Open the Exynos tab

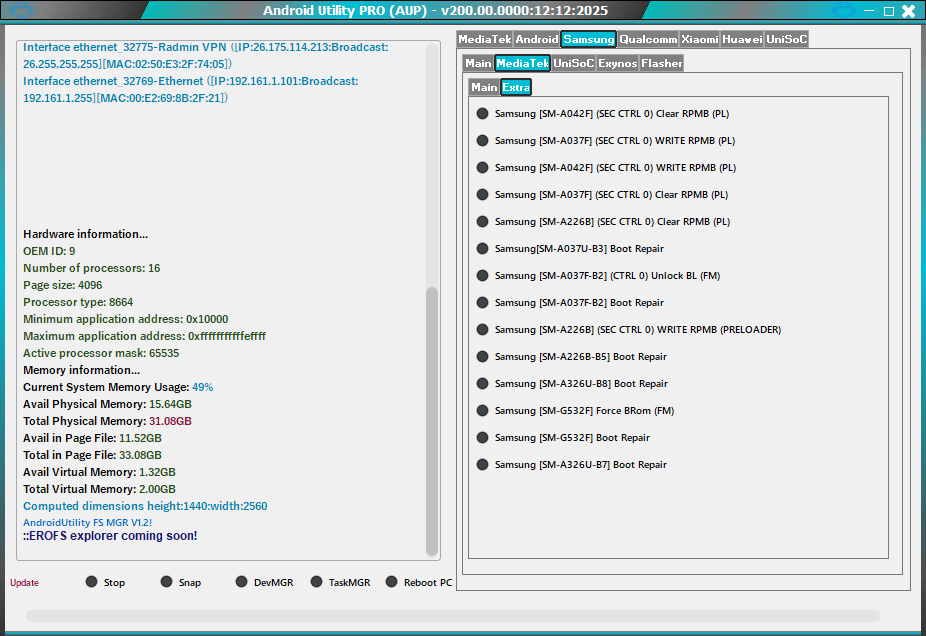[x=618, y=62]
